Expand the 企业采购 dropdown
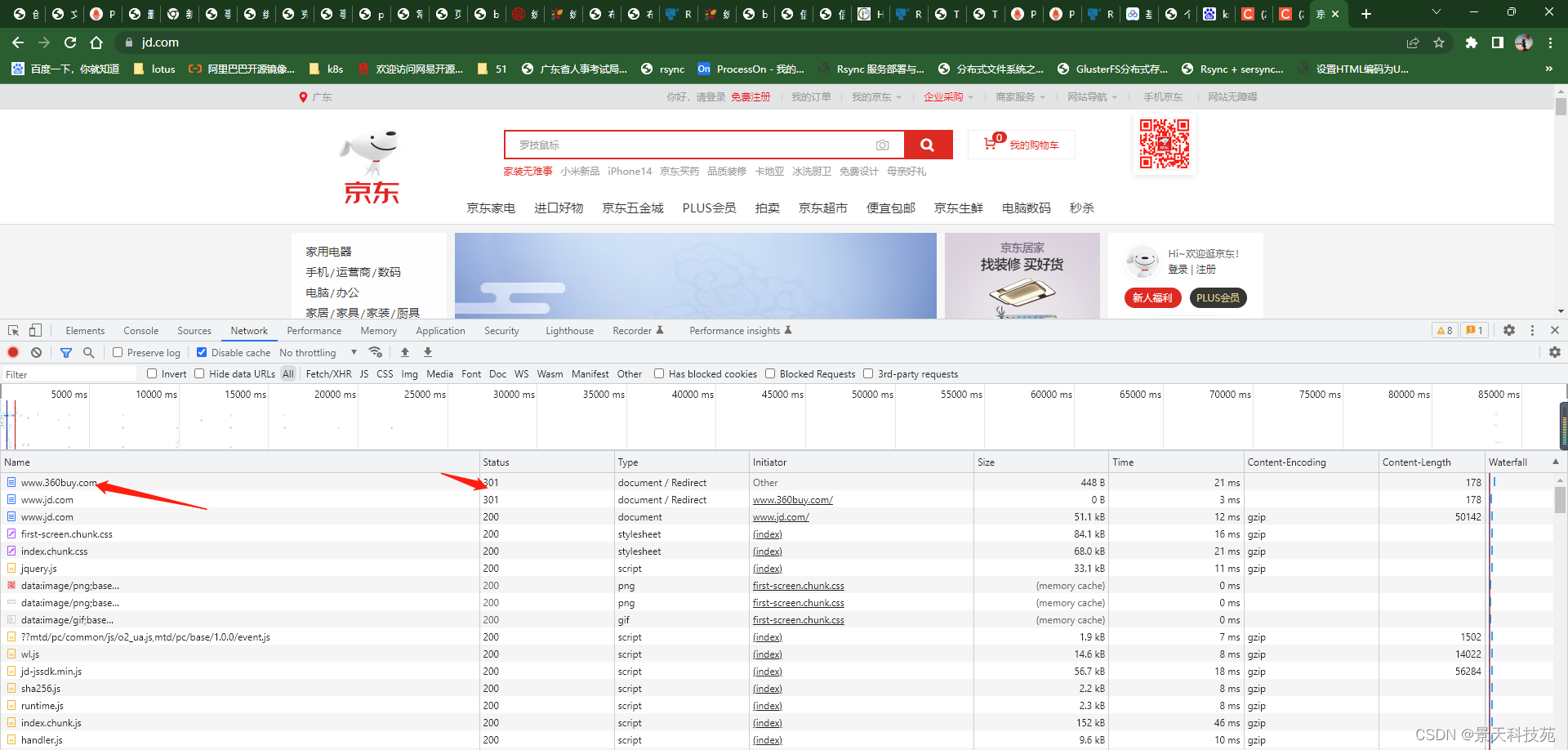Viewport: 1568px width, 750px height. click(949, 96)
